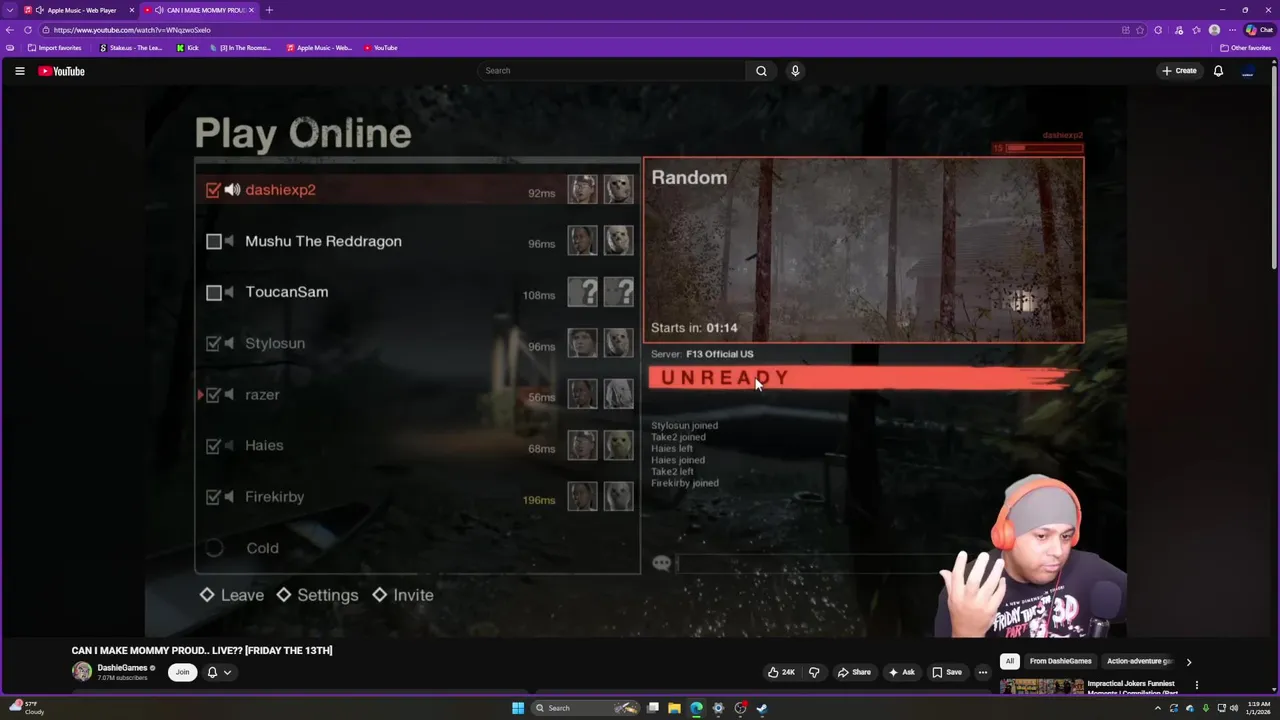Open the Windows Start menu
This screenshot has height=720, width=1280.
point(518,708)
